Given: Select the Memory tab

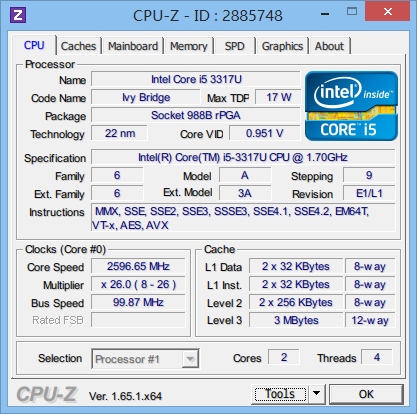Looking at the screenshot, I should 189,46.
